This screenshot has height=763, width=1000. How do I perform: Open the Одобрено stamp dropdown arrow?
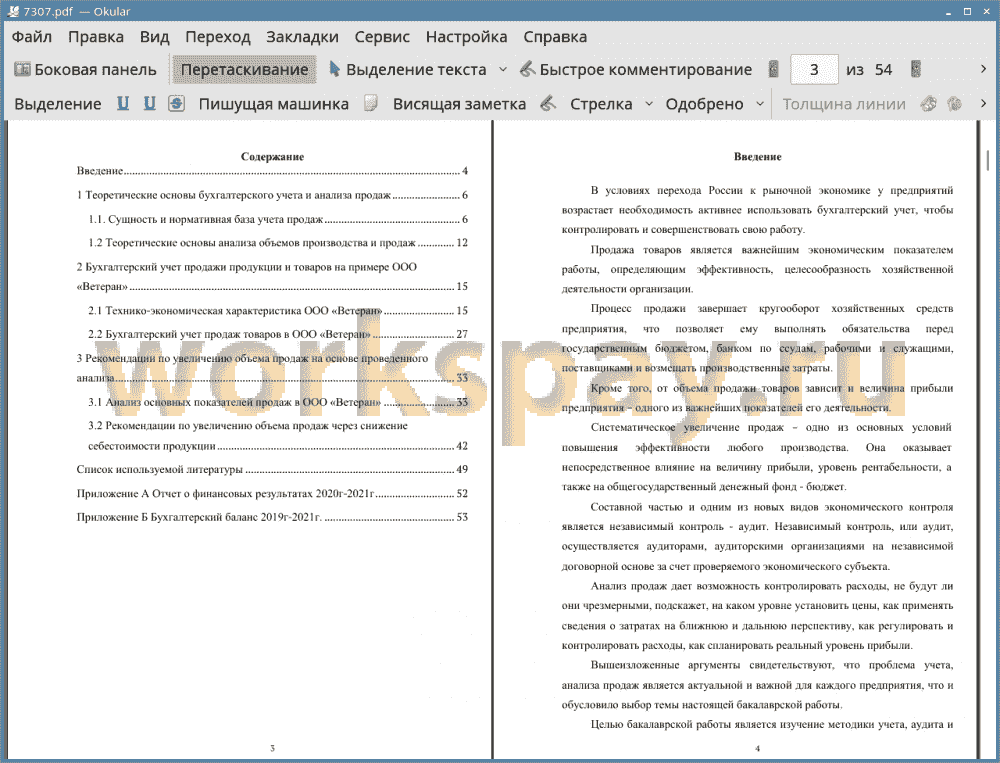[760, 103]
